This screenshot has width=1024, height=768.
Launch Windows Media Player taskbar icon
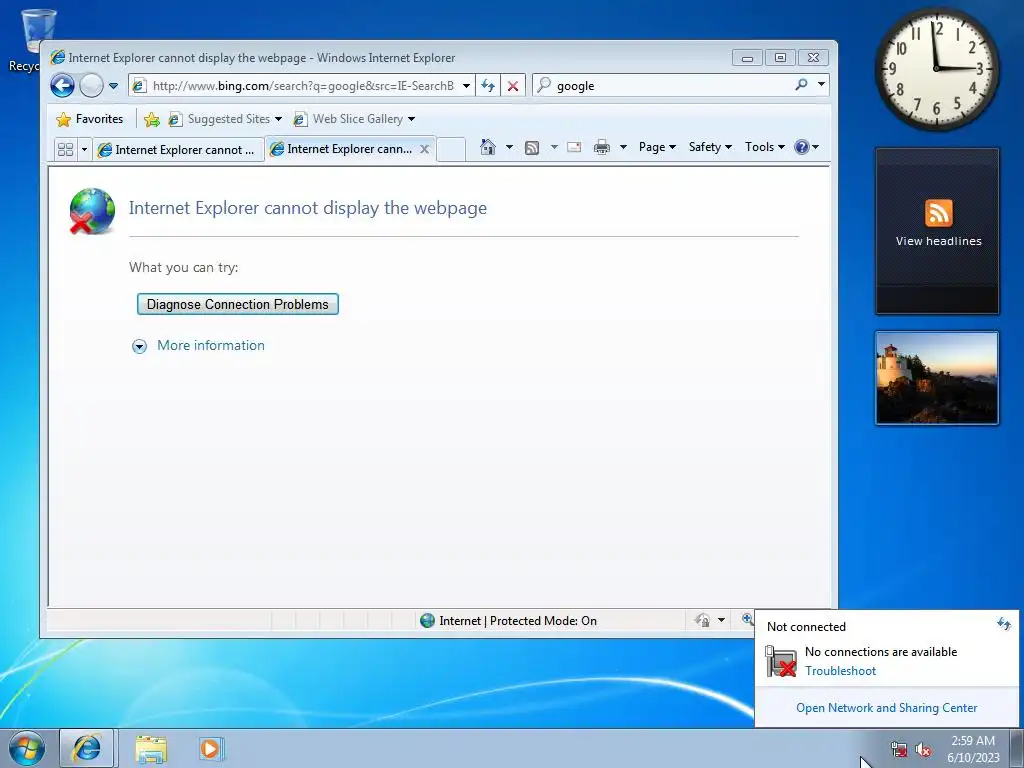[211, 749]
